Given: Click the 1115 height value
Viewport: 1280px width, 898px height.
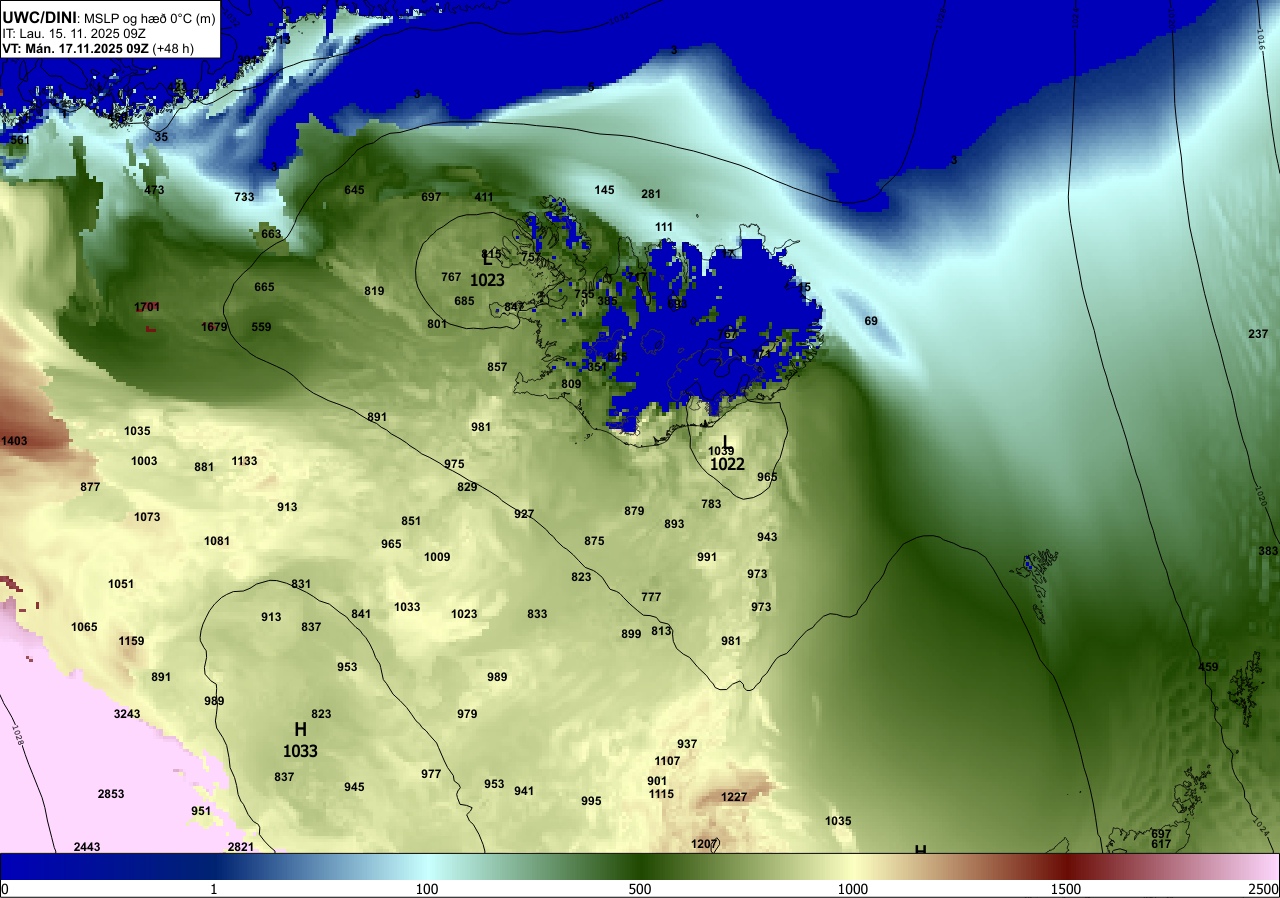Looking at the screenshot, I should pos(661,794).
